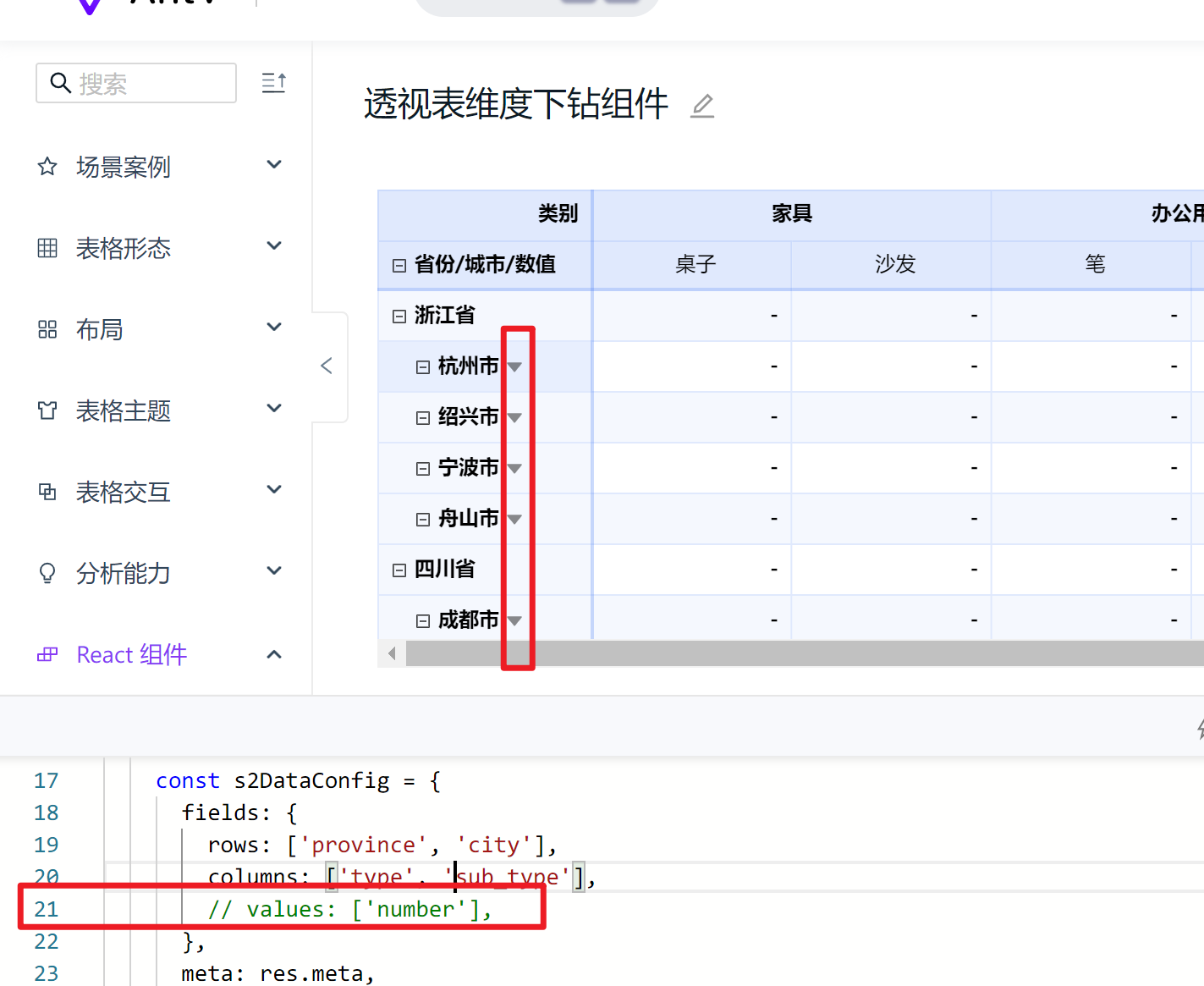Expand the 表格交互 sidebar section
Viewport: 1204px width, 986px height.
(124, 492)
